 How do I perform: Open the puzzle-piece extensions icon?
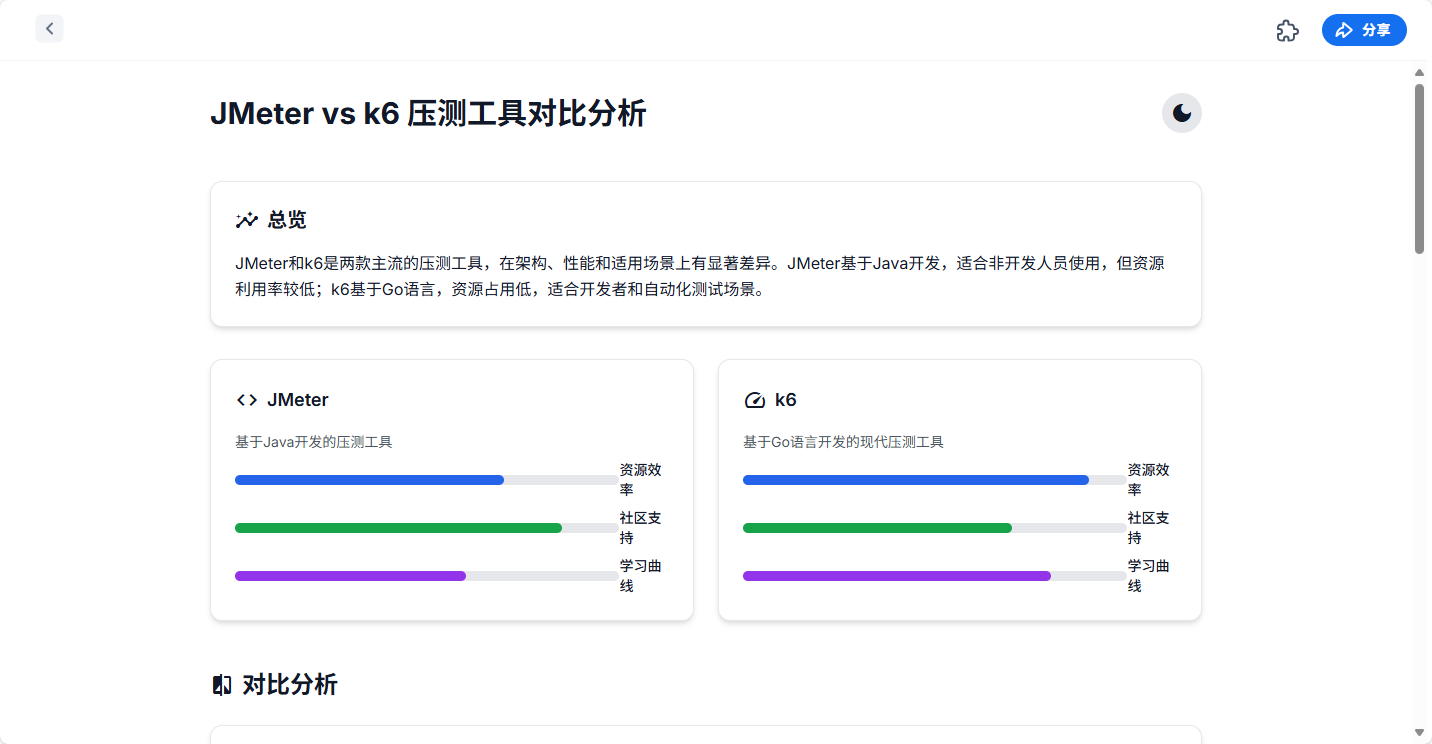point(1287,31)
